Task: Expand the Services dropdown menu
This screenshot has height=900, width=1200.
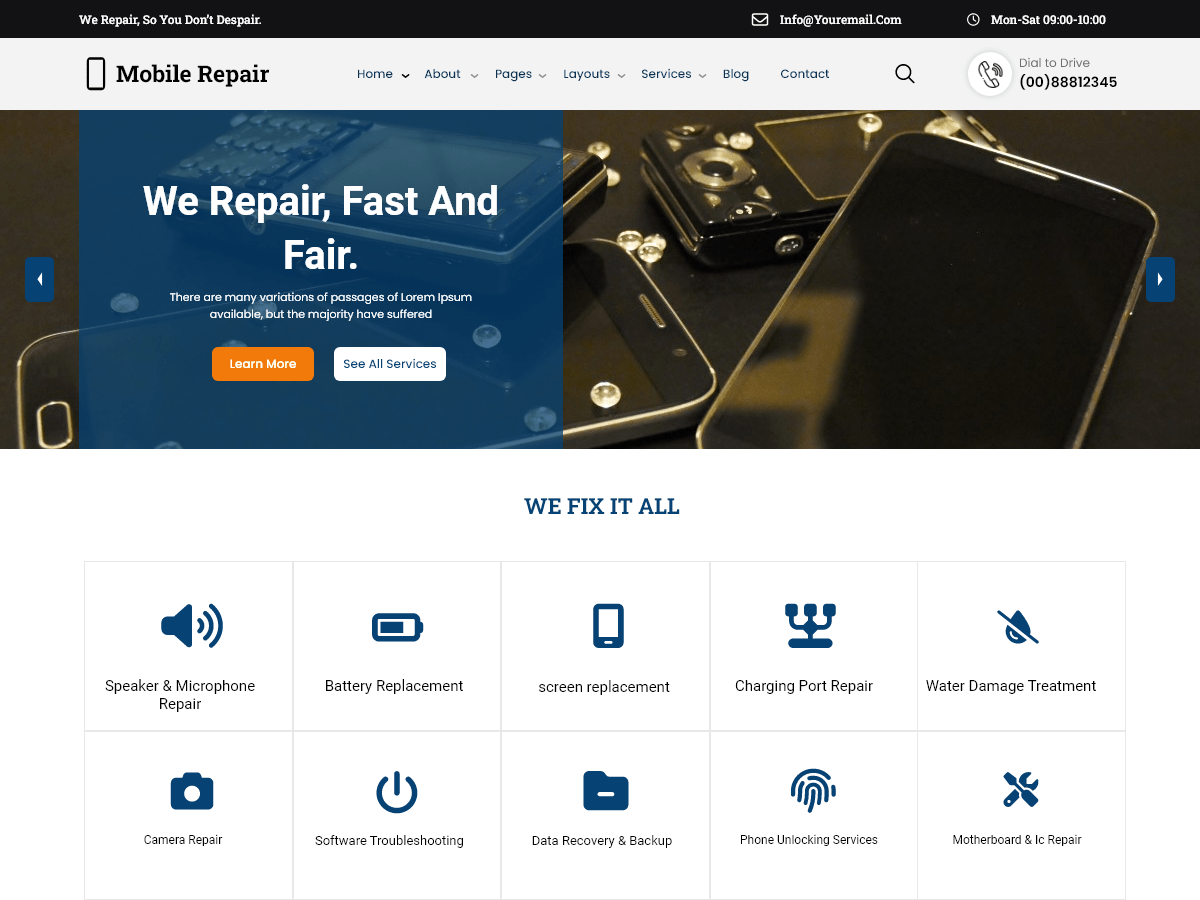Action: 666,74
